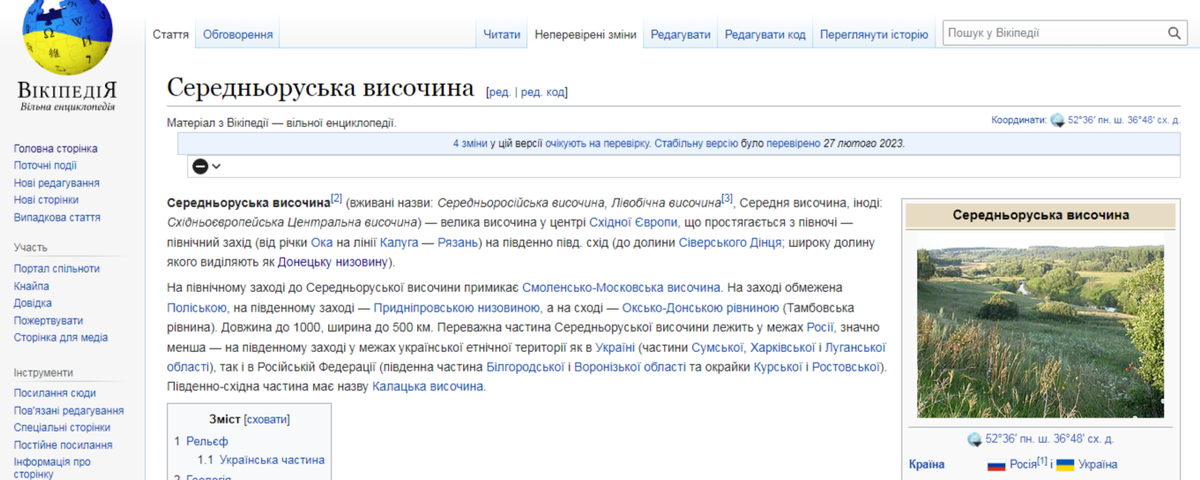The image size is (1200, 480).
Task: Click the ред. link beside title
Action: click(x=500, y=92)
